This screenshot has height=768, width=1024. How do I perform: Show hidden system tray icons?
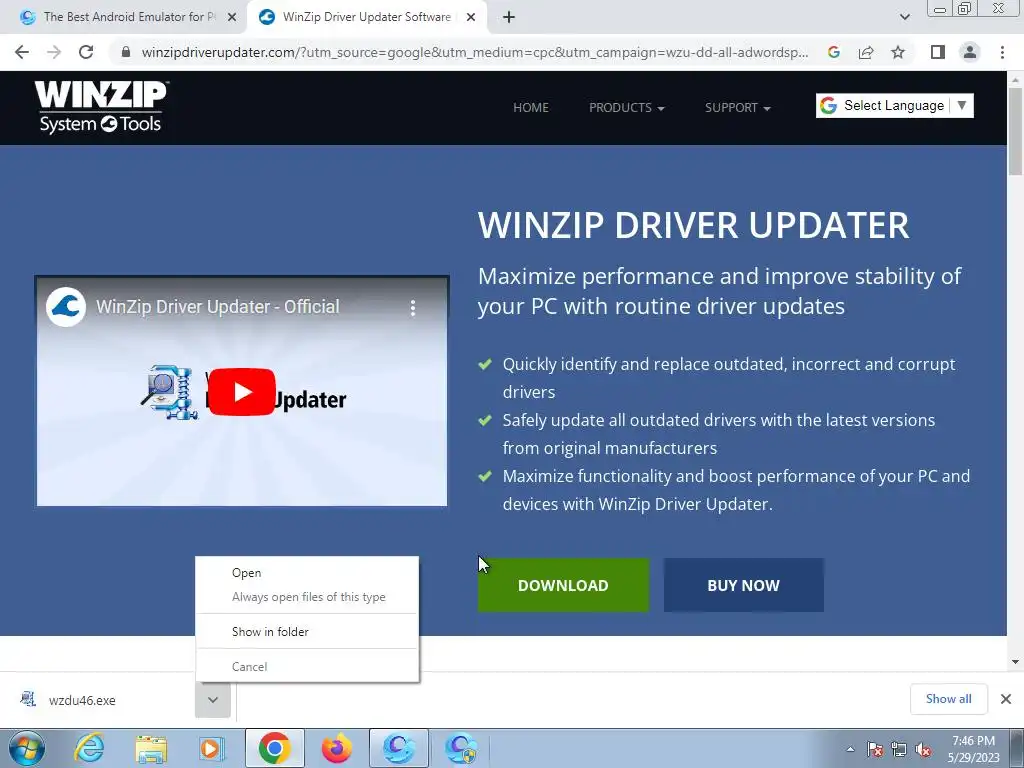point(850,749)
